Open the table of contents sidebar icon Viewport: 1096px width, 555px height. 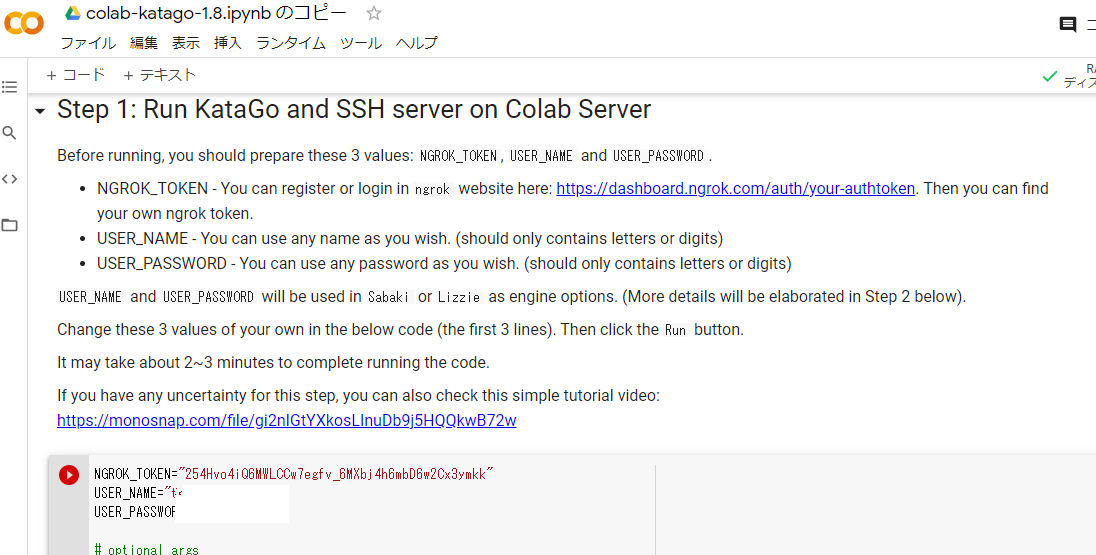click(x=9, y=87)
